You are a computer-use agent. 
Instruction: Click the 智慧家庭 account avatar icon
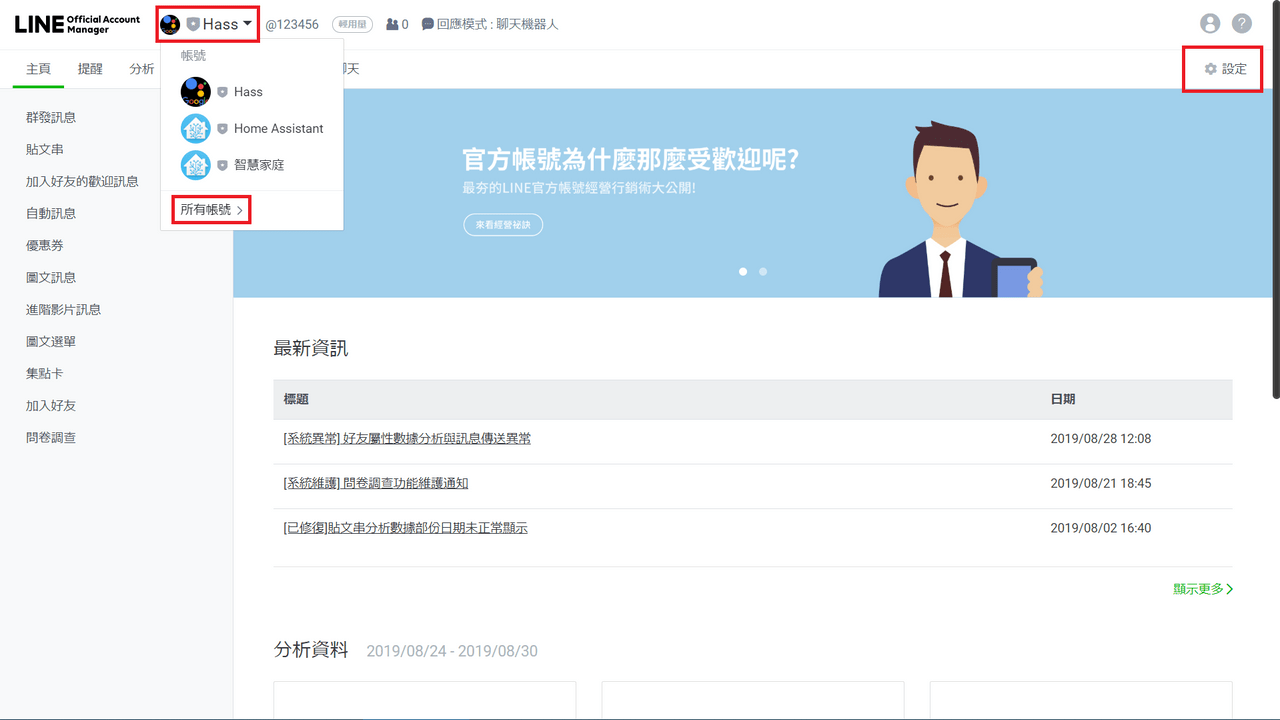(195, 165)
